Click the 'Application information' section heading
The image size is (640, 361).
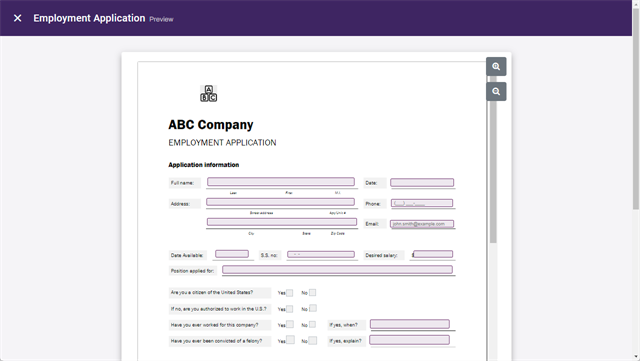204,165
